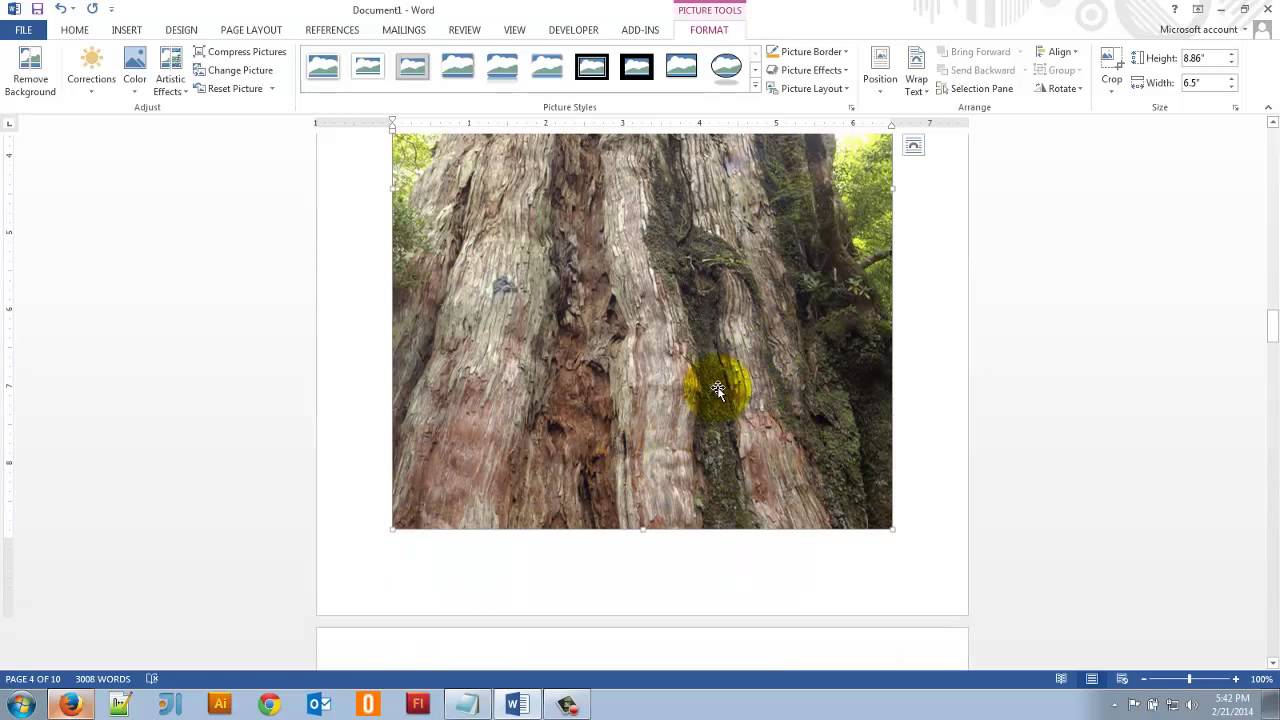Edit the Height value field
The width and height of the screenshot is (1280, 720).
click(1203, 58)
